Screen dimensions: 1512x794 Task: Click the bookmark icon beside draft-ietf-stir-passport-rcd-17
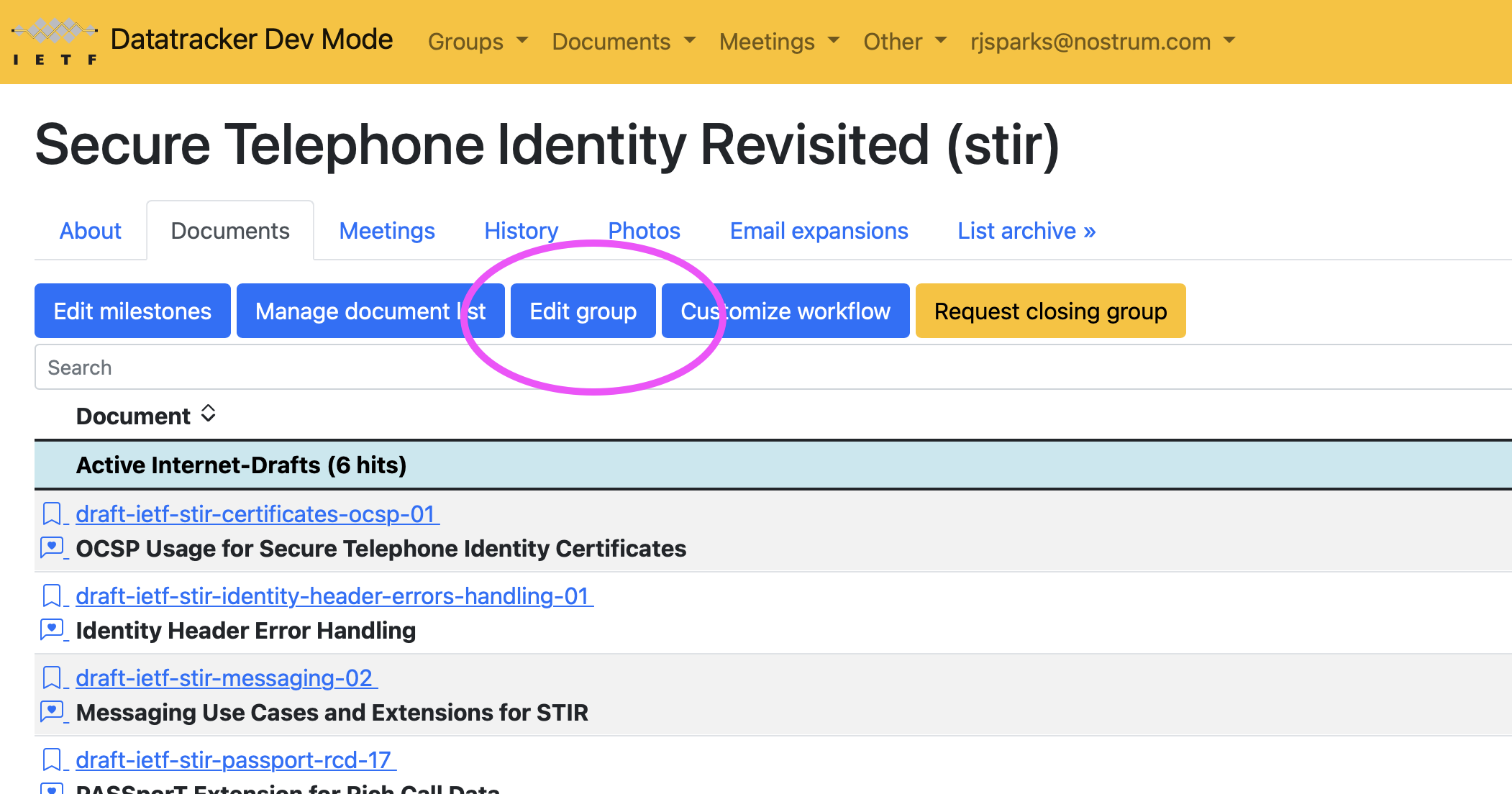pyautogui.click(x=52, y=759)
